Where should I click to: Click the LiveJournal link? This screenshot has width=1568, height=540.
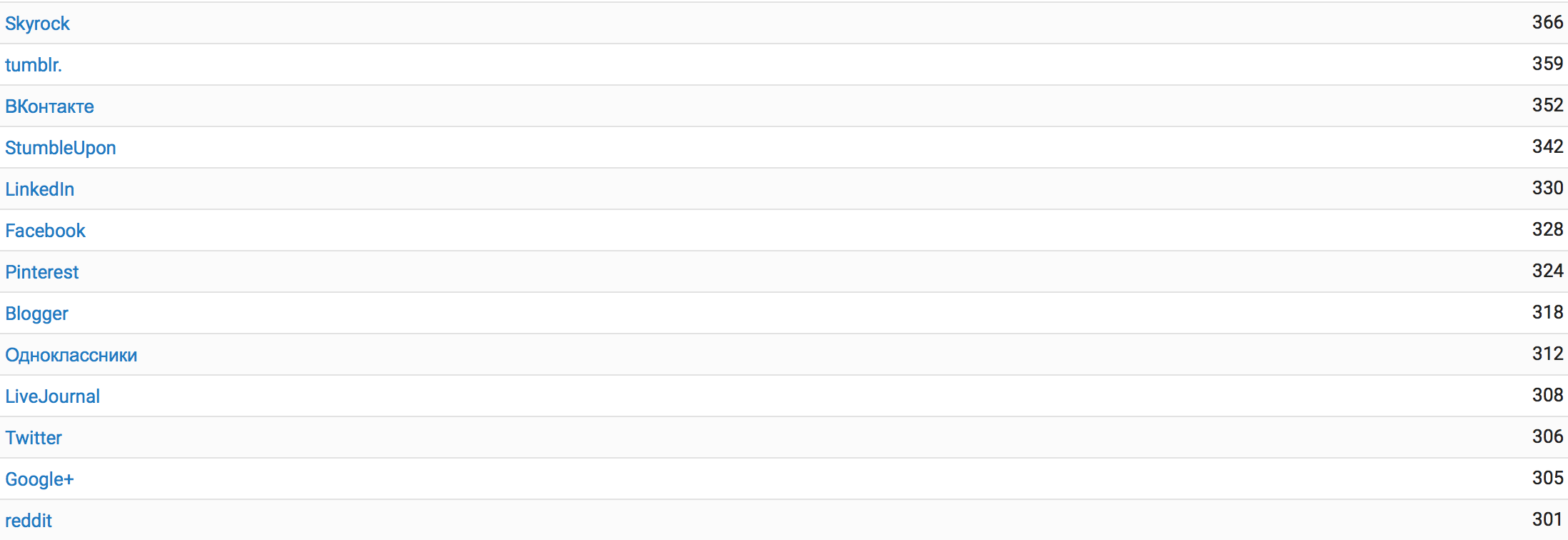(x=52, y=396)
